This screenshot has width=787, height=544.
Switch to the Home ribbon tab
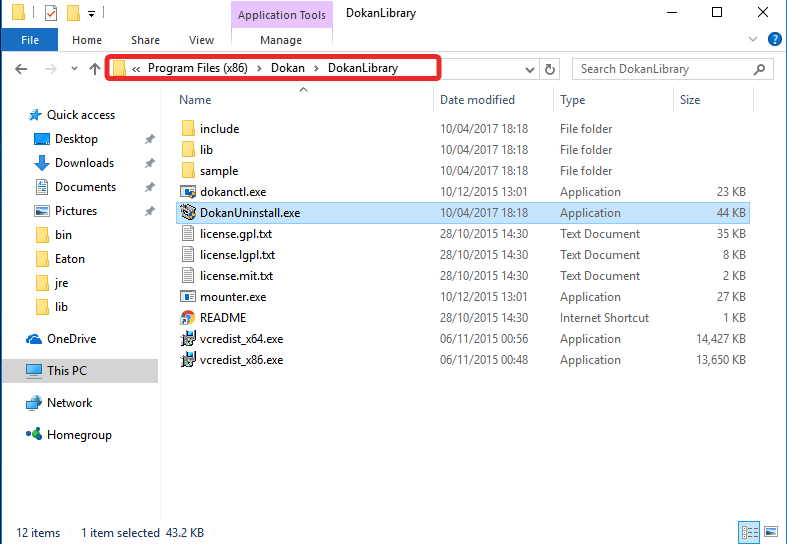[87, 40]
